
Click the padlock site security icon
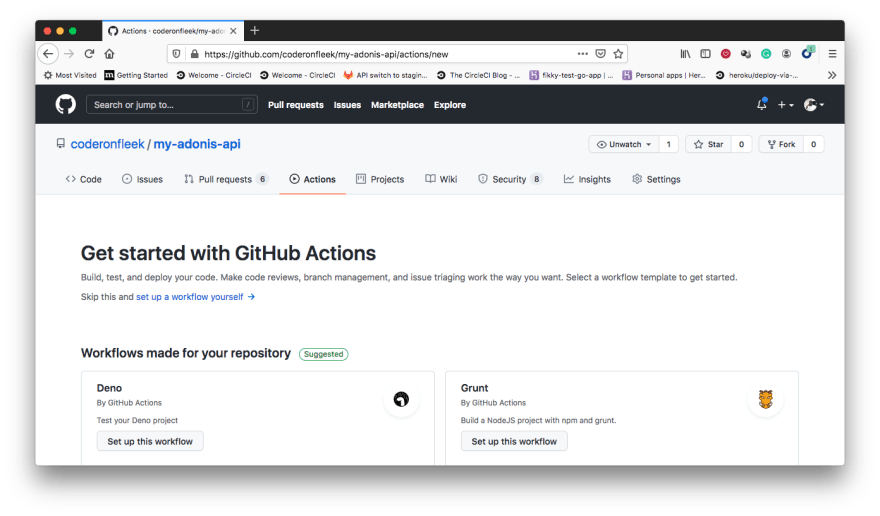pyautogui.click(x=194, y=54)
